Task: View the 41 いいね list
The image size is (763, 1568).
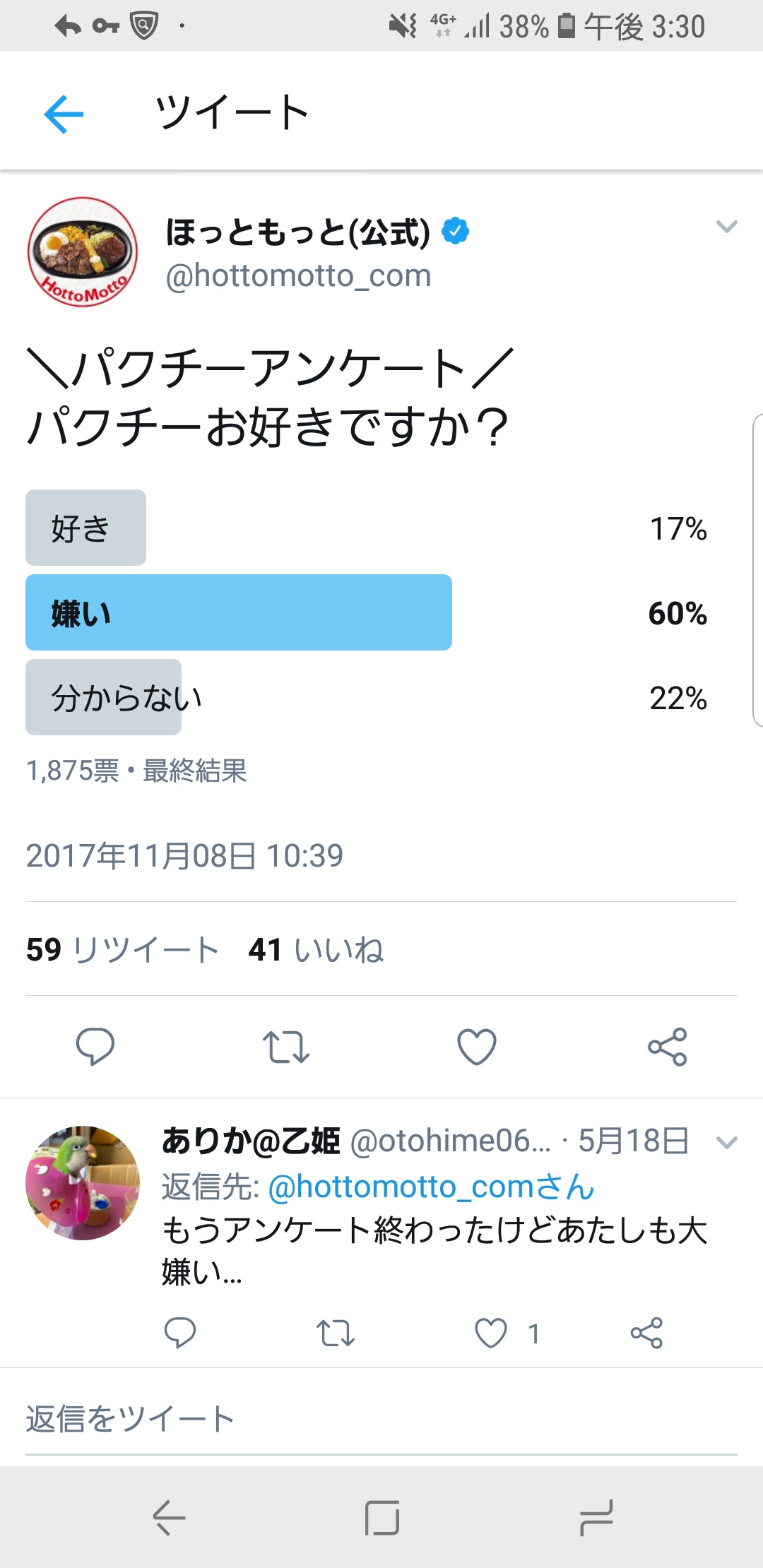Action: coord(316,949)
